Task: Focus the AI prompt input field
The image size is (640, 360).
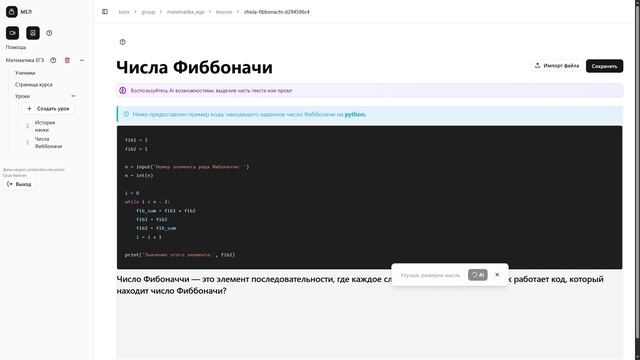Action: point(431,275)
